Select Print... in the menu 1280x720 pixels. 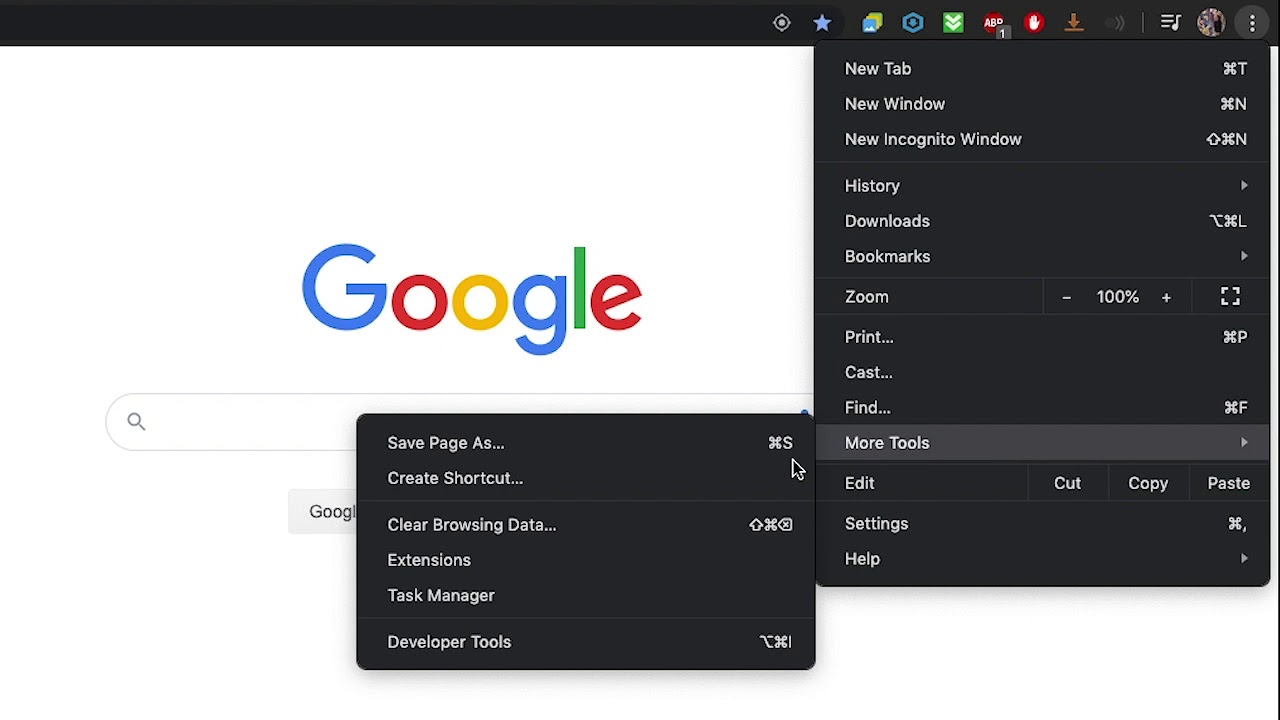[1043, 337]
